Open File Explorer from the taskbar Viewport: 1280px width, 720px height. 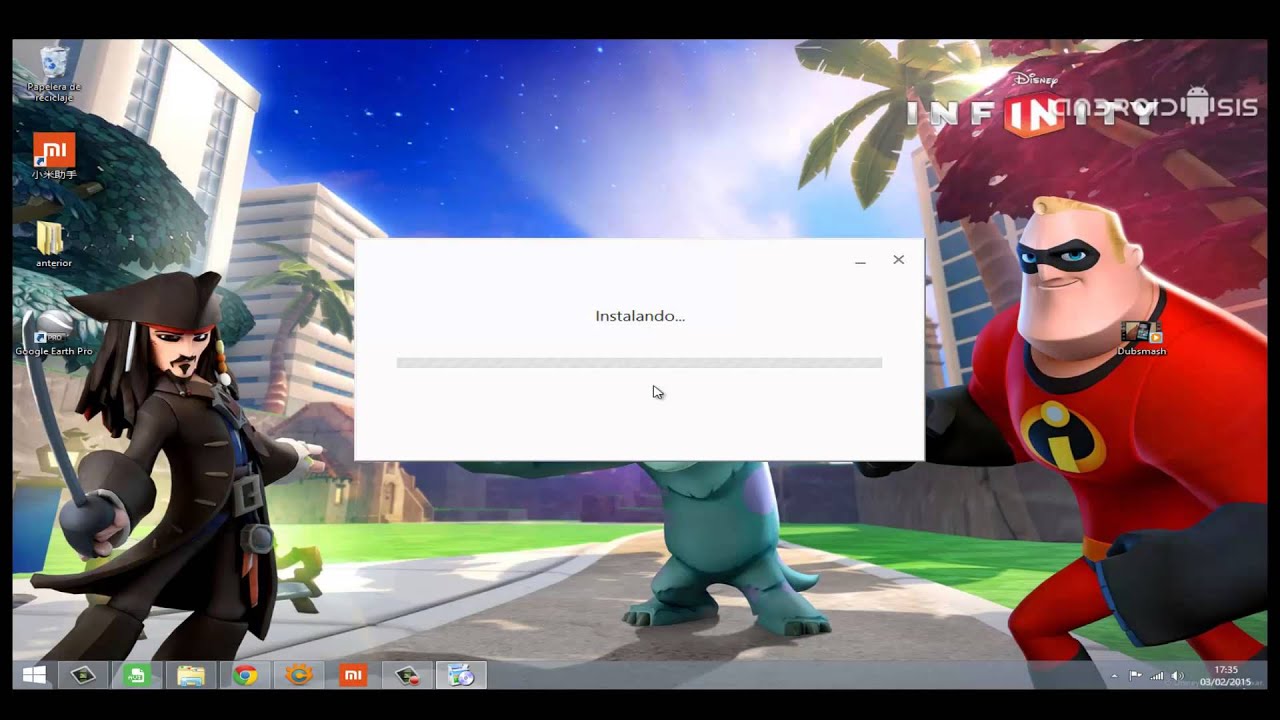191,676
